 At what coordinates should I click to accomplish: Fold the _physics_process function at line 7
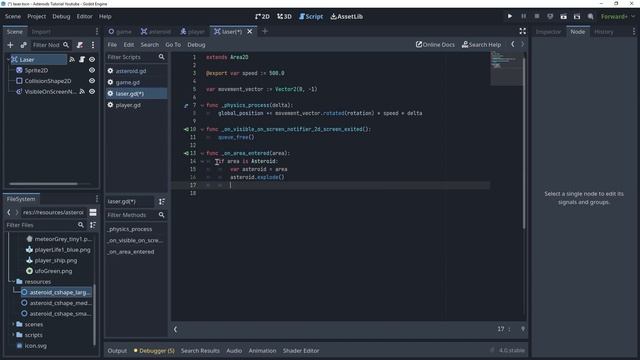click(x=202, y=105)
